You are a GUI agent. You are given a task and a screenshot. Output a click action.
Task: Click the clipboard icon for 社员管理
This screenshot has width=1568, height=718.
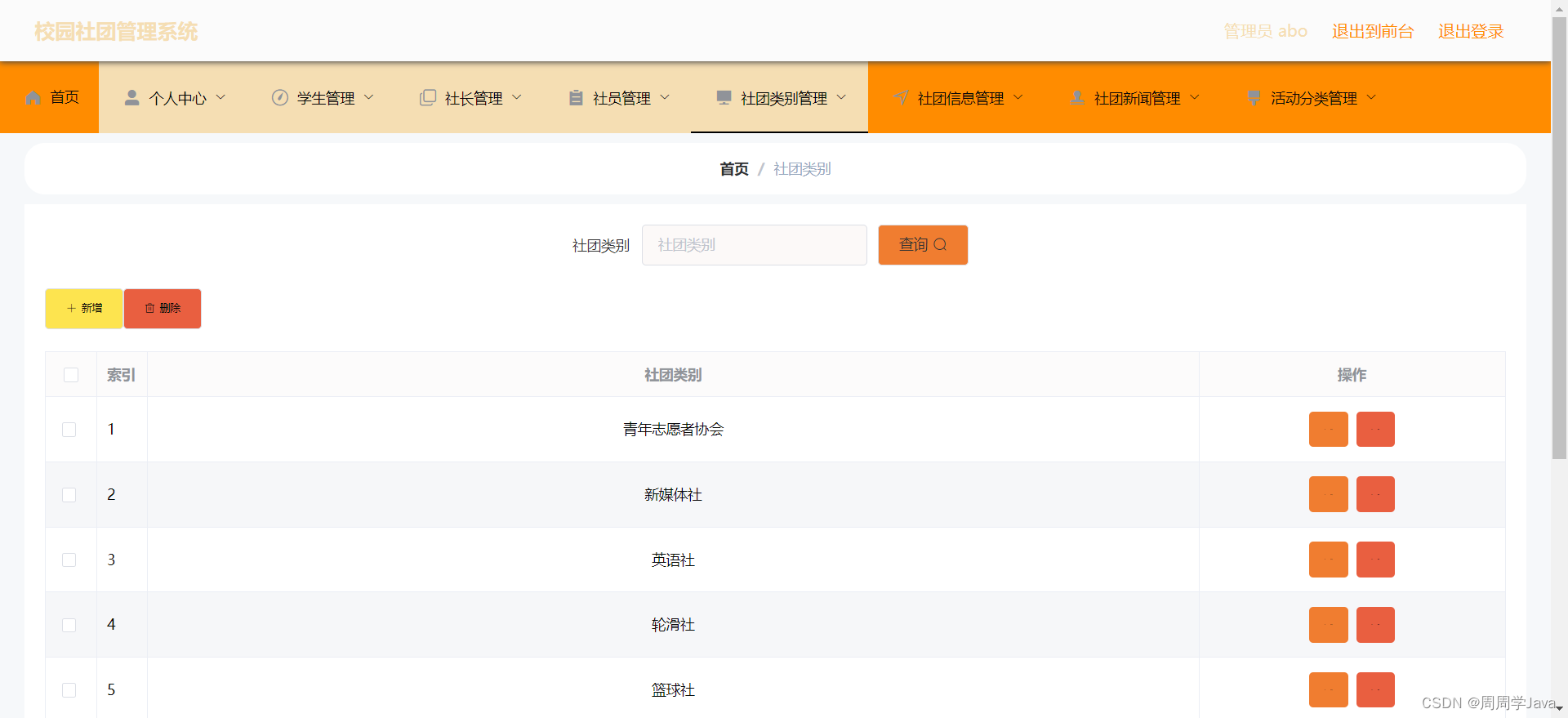pos(576,98)
